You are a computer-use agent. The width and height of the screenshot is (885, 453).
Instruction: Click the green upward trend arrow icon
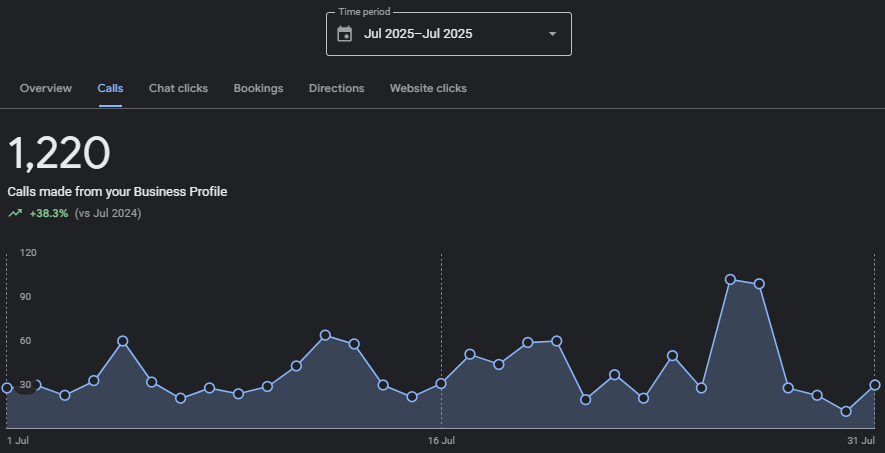tap(15, 213)
